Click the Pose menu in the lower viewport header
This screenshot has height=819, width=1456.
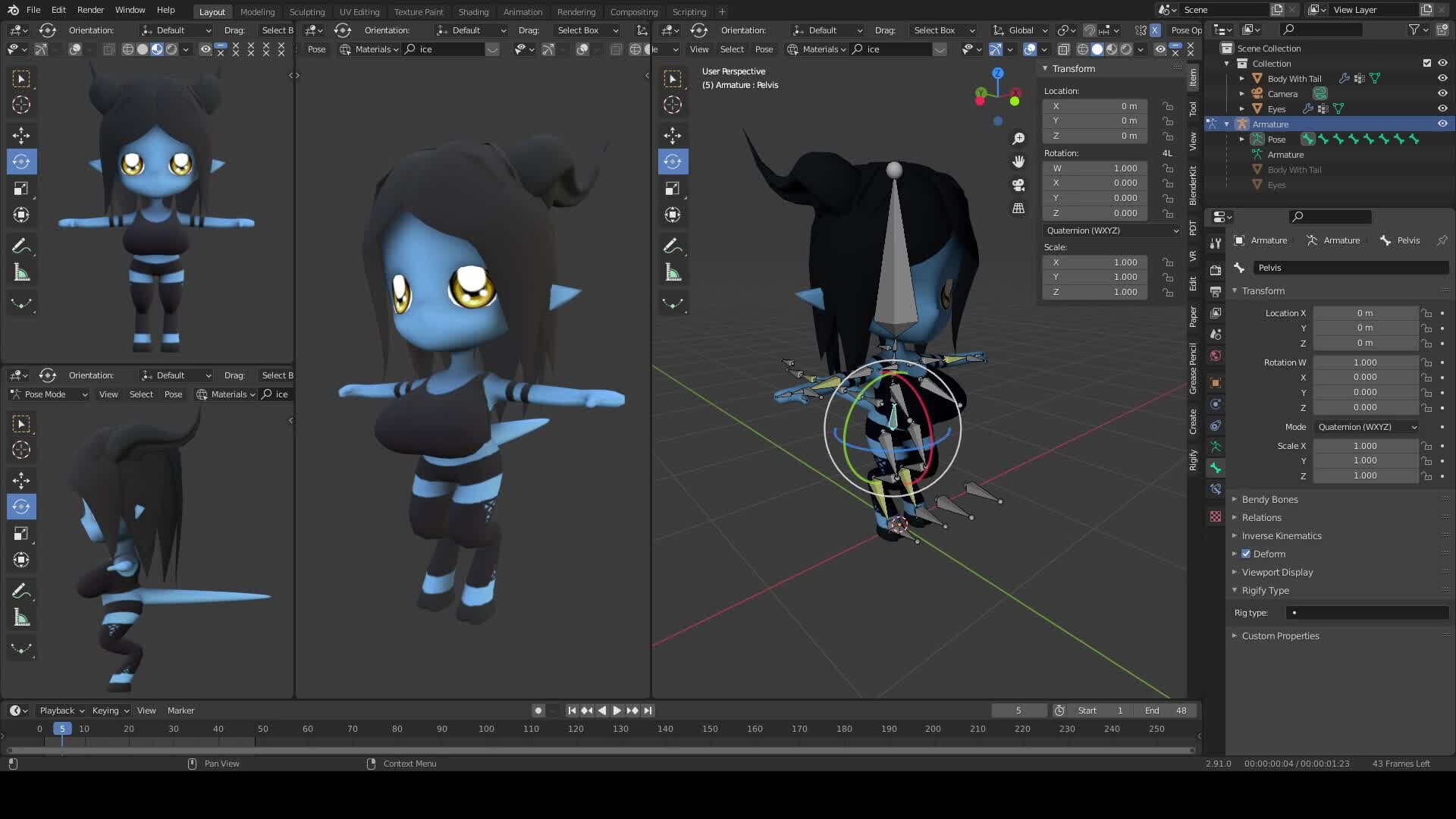coord(174,394)
